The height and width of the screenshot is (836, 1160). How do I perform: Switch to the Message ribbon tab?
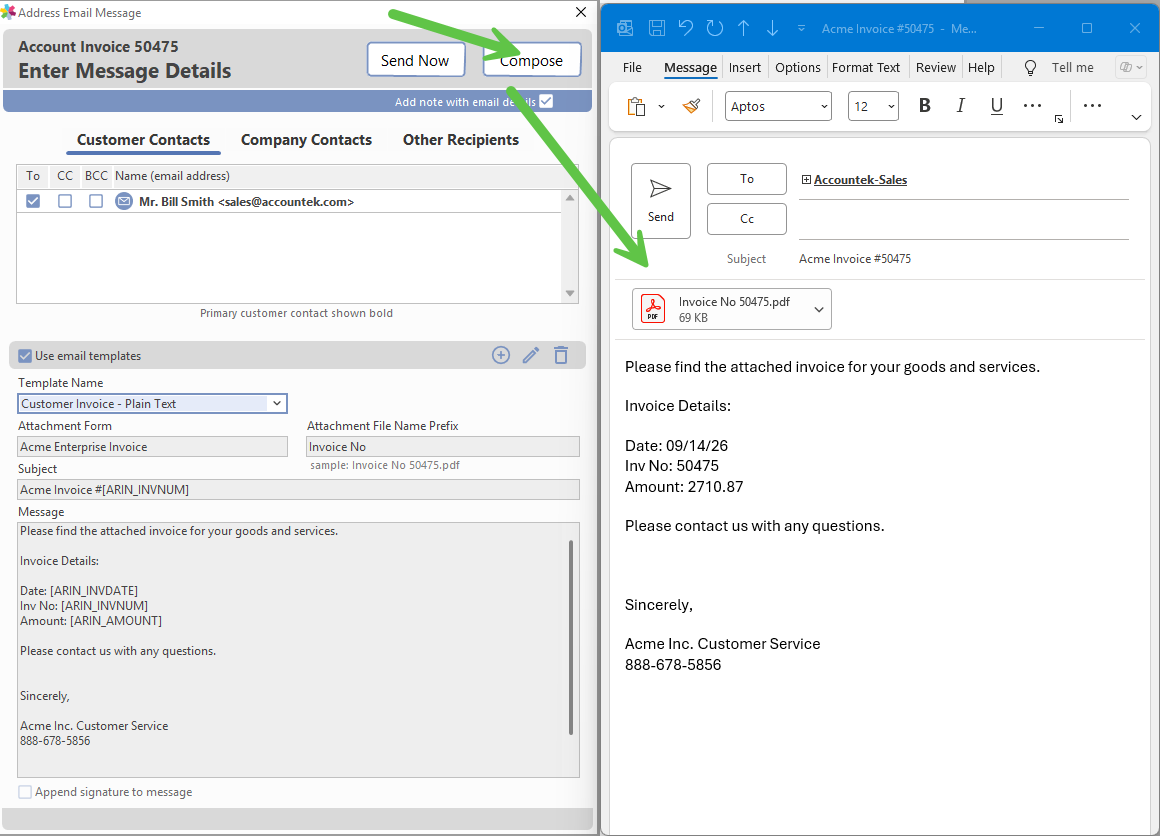[690, 67]
